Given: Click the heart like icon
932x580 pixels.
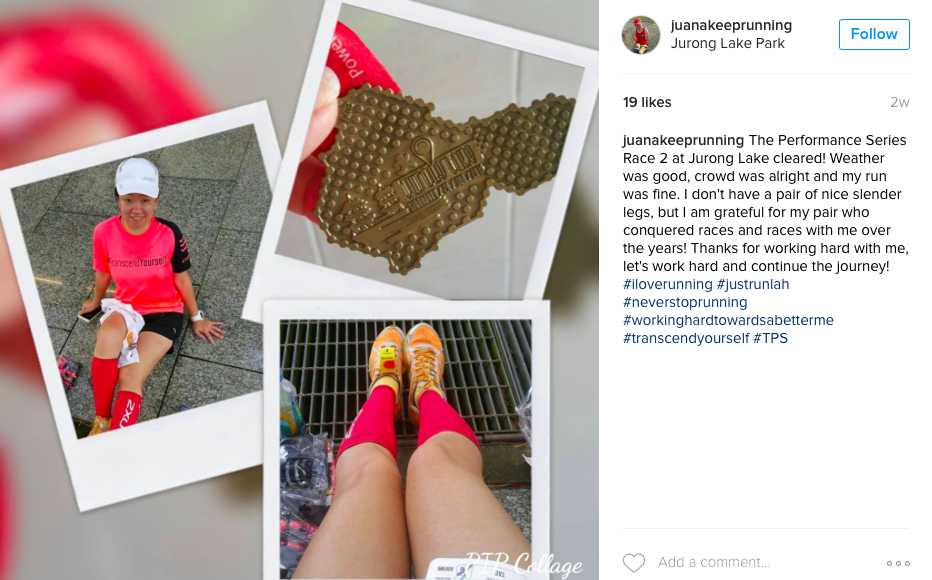Looking at the screenshot, I should coord(634,562).
